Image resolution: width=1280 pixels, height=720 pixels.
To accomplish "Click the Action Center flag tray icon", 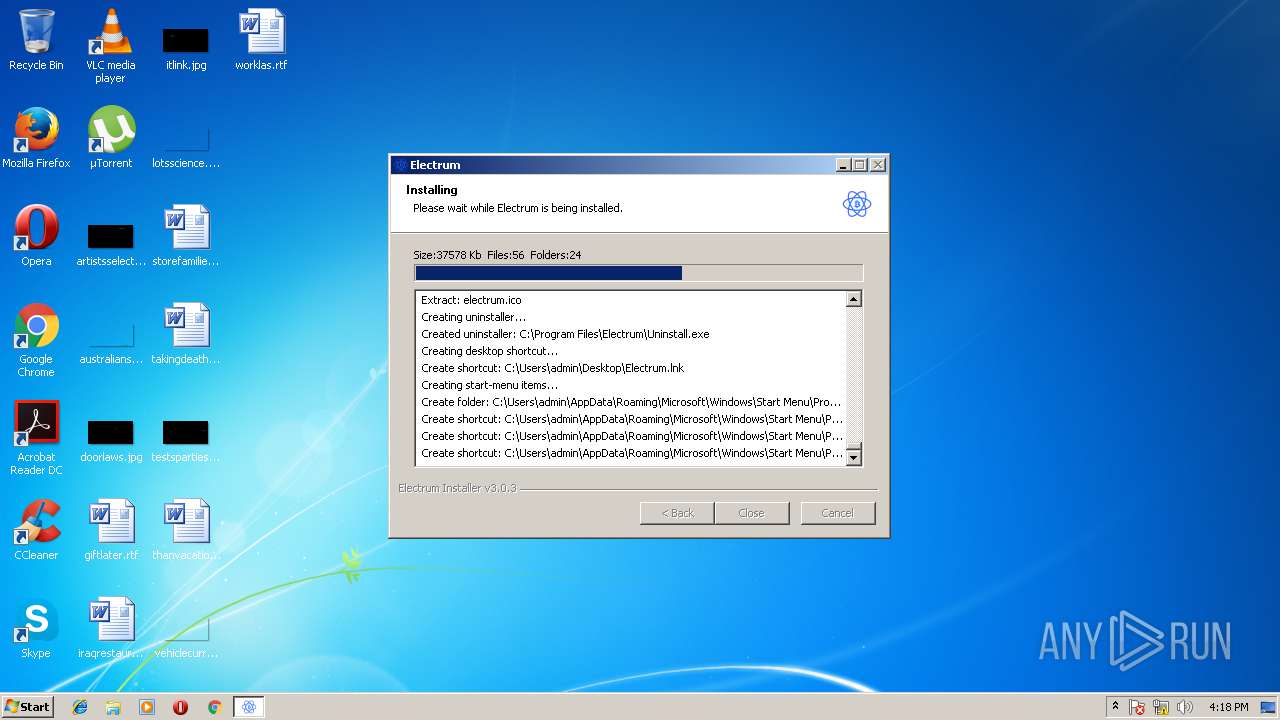I will pos(1137,707).
